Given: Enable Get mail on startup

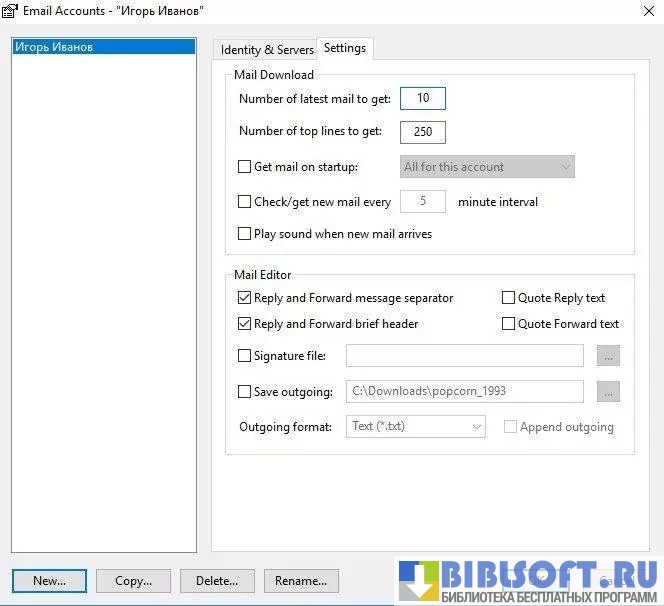Looking at the screenshot, I should 245,167.
